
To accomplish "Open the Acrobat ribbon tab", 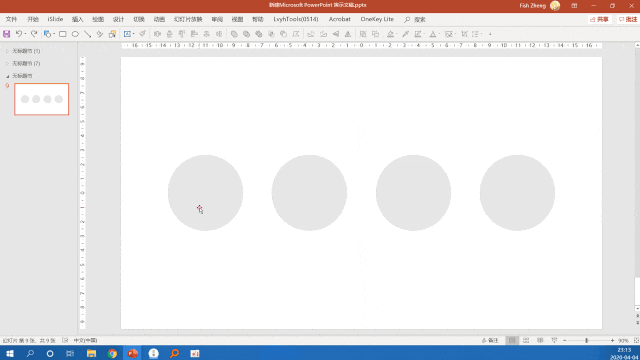I will point(340,19).
